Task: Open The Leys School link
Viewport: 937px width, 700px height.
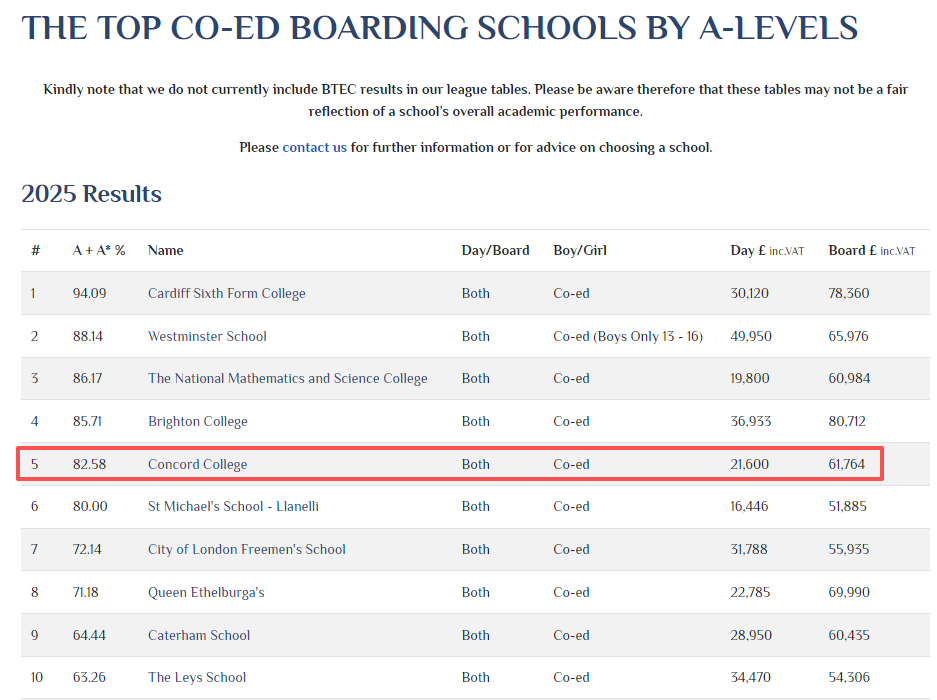Action: coord(196,677)
